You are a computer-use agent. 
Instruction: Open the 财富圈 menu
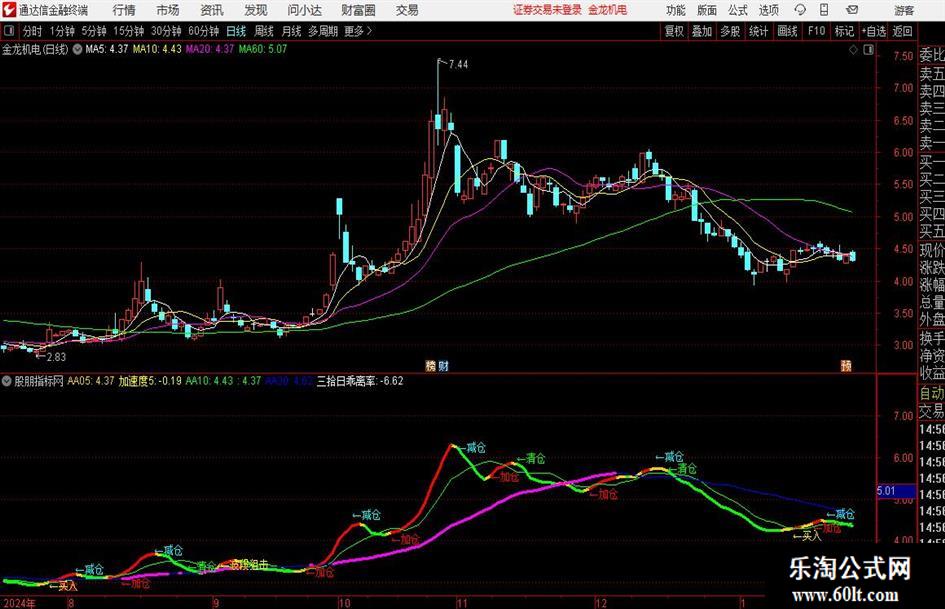point(358,10)
